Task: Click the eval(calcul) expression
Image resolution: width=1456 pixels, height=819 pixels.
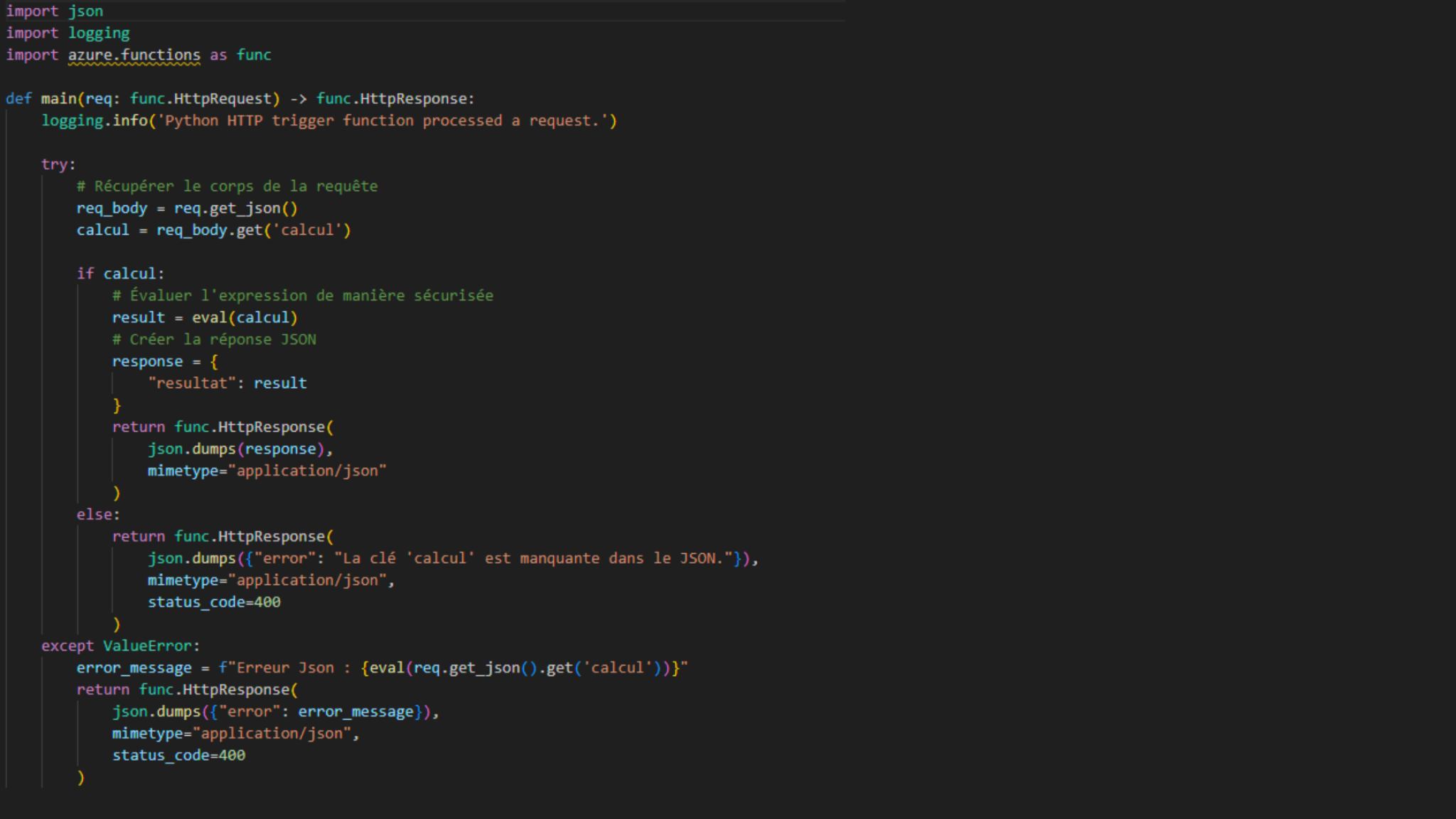Action: 245,317
